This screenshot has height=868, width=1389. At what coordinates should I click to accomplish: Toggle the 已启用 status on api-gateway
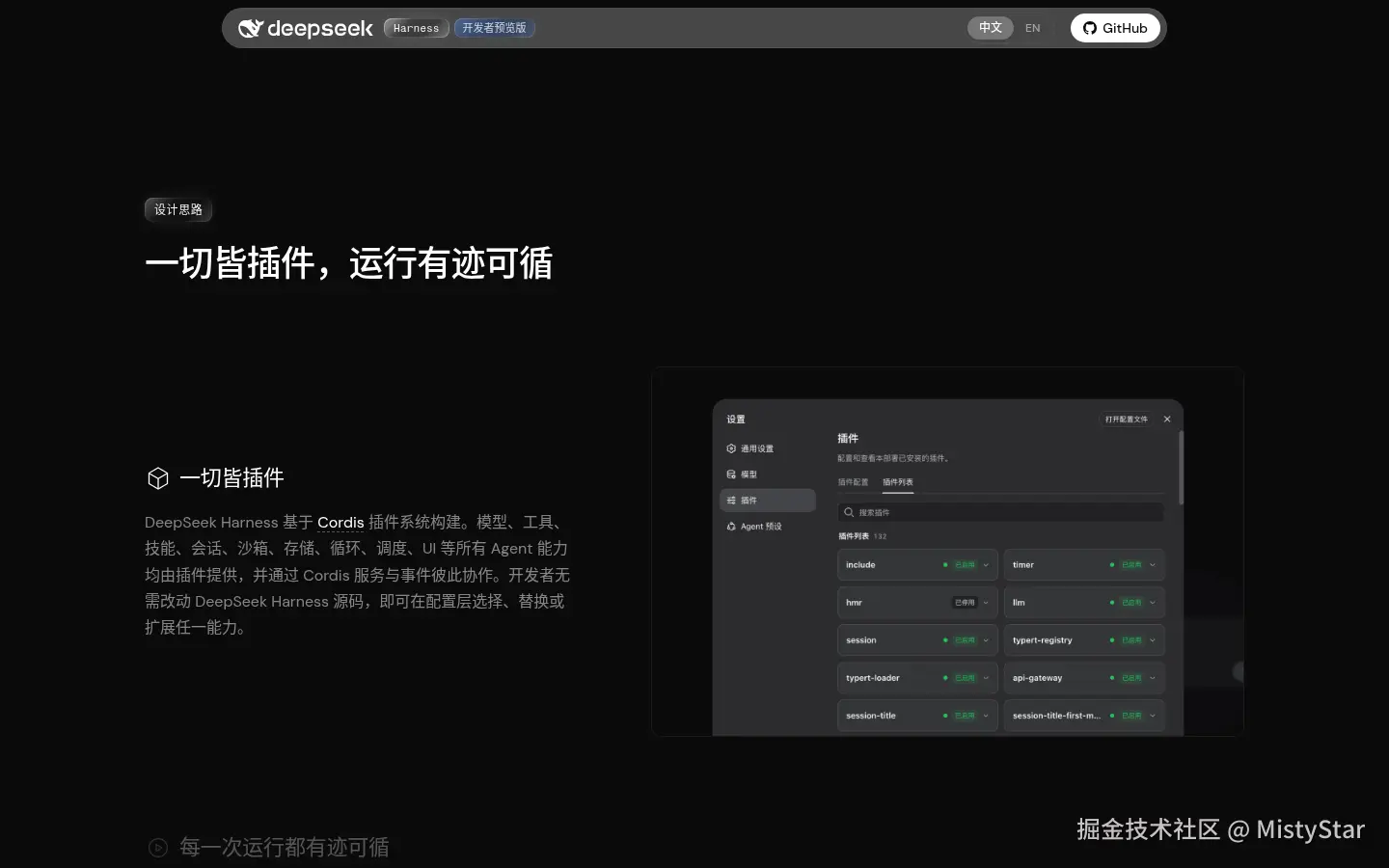coord(1131,678)
